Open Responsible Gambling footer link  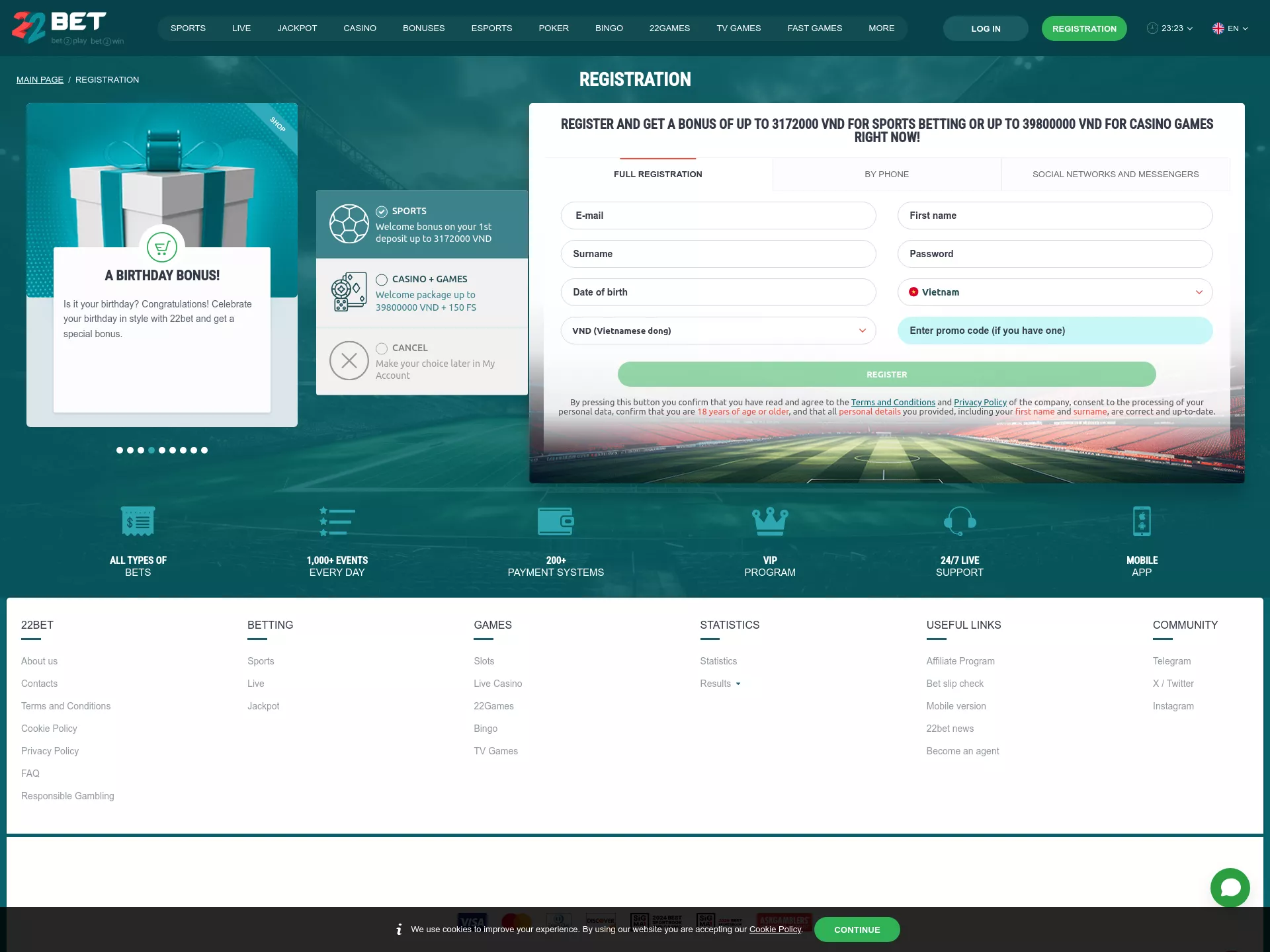(x=67, y=796)
